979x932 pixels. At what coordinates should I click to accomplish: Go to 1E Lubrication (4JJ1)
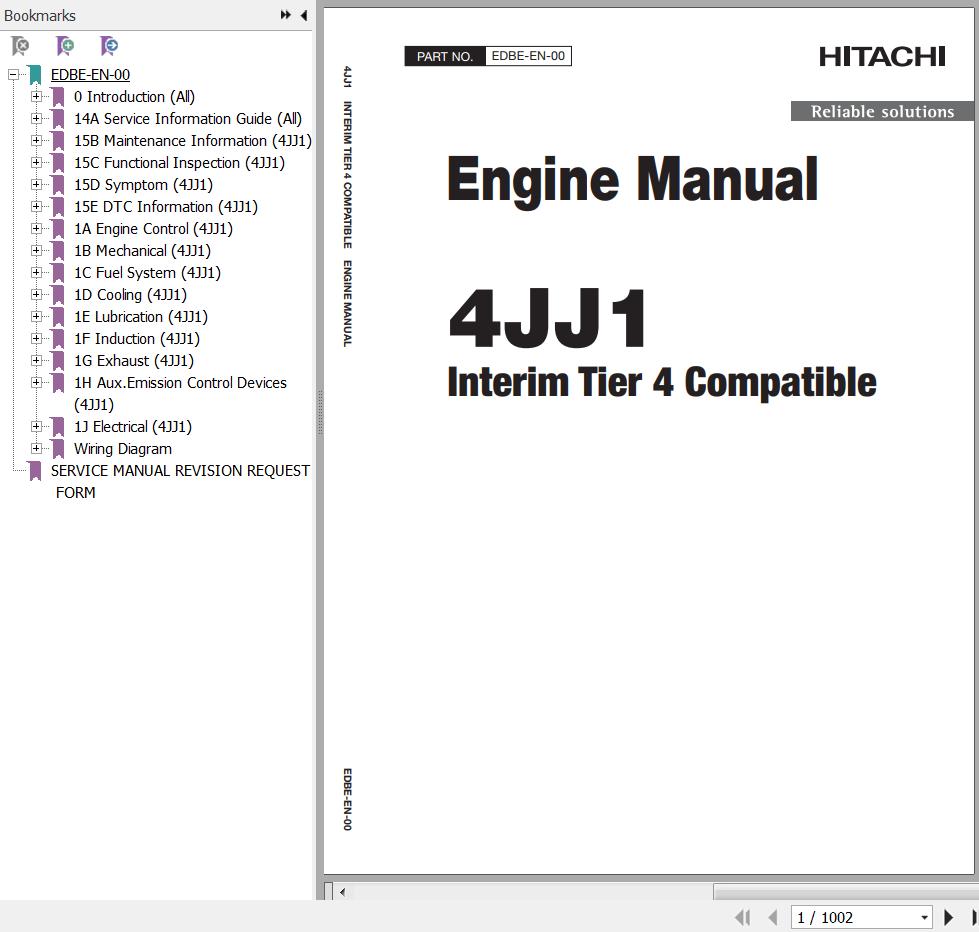[x=141, y=316]
